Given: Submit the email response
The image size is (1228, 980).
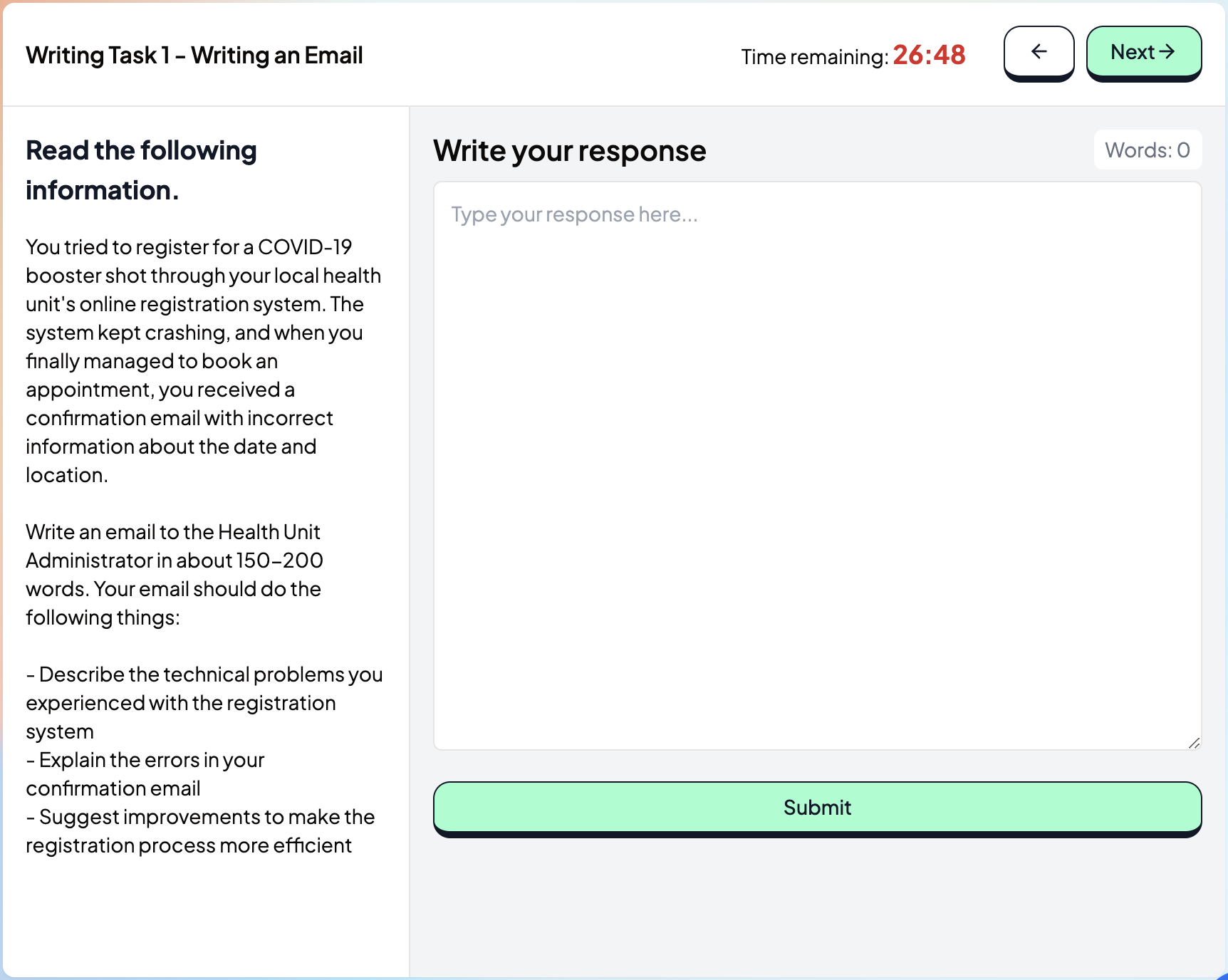Looking at the screenshot, I should [817, 808].
